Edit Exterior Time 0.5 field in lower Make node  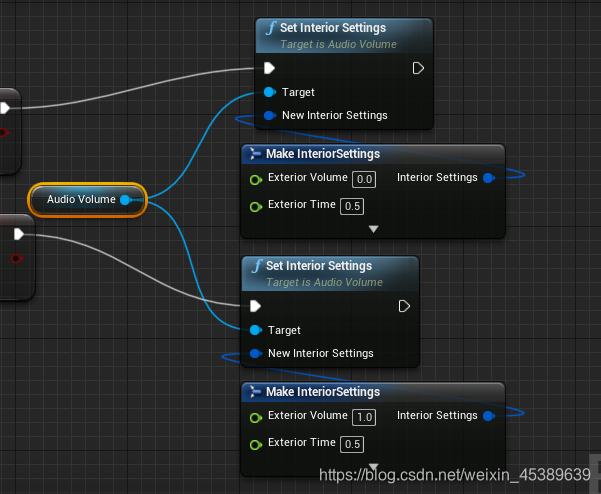click(352, 444)
